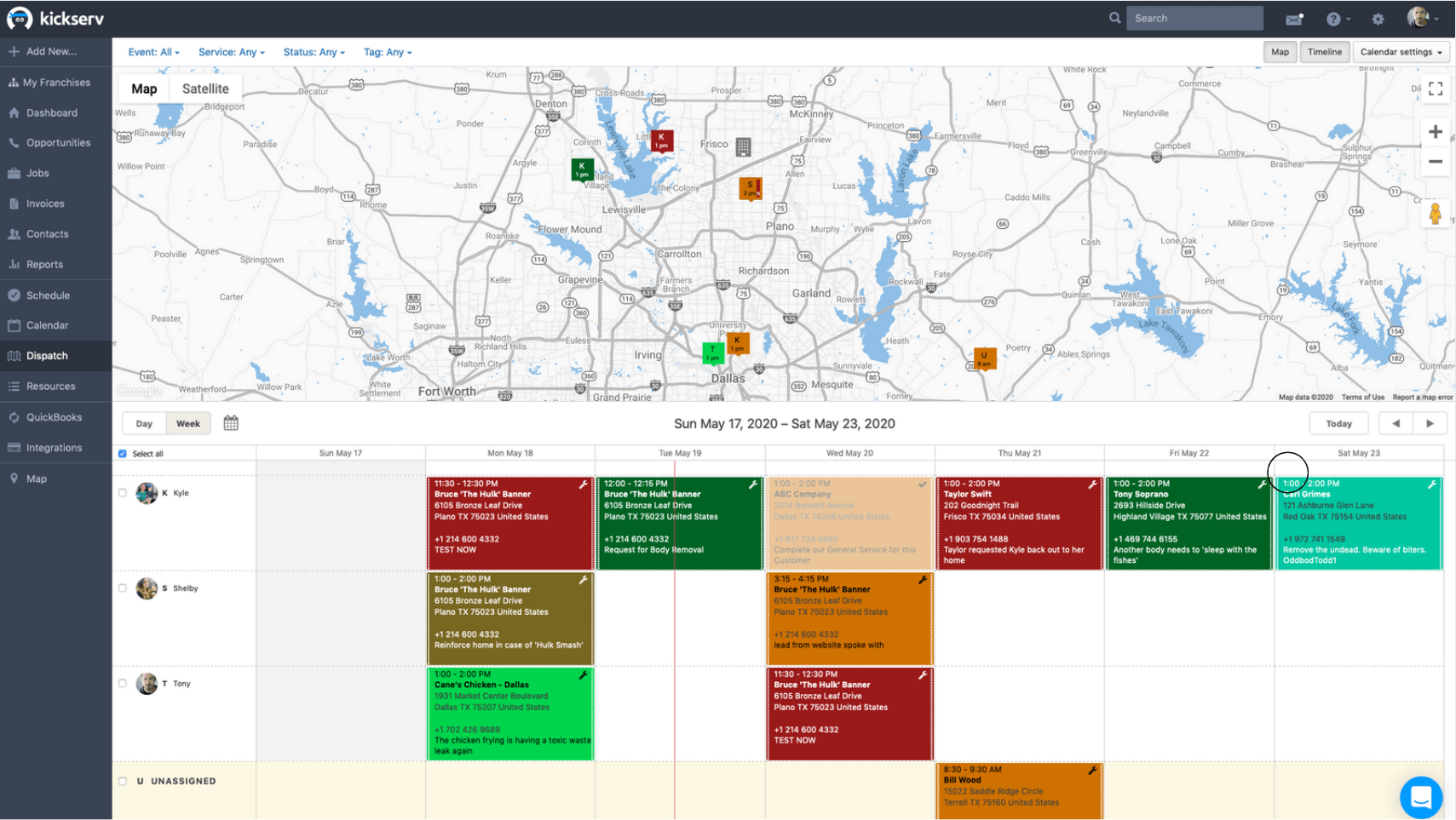Open Integrations in sidebar
1456x820 pixels.
[56, 448]
